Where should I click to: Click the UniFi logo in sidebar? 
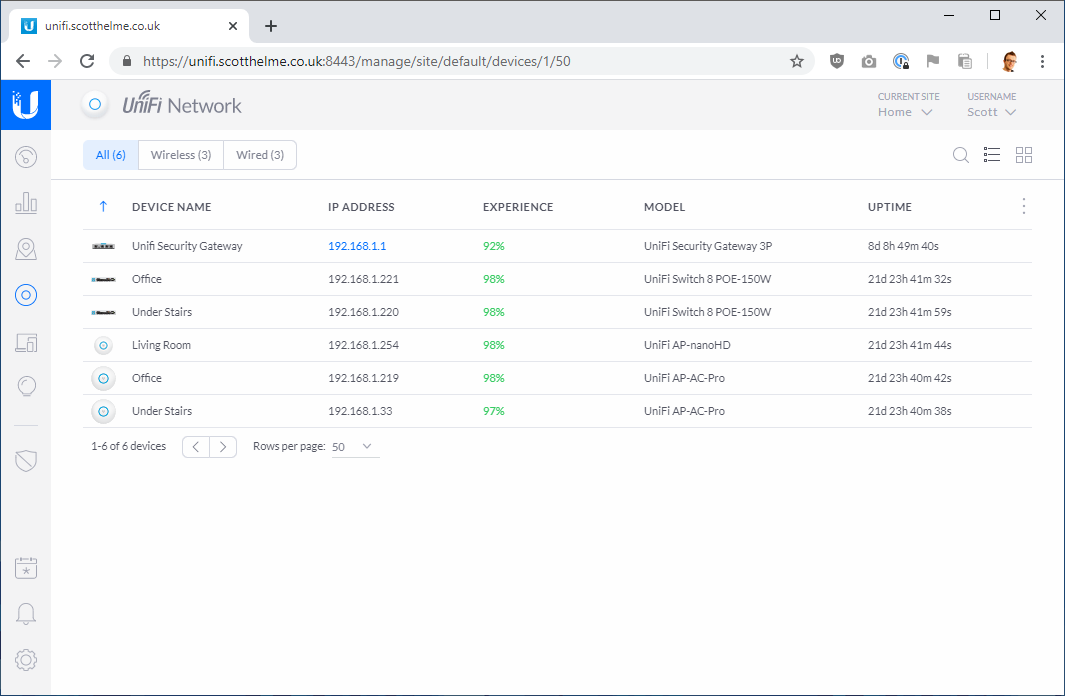(x=26, y=105)
